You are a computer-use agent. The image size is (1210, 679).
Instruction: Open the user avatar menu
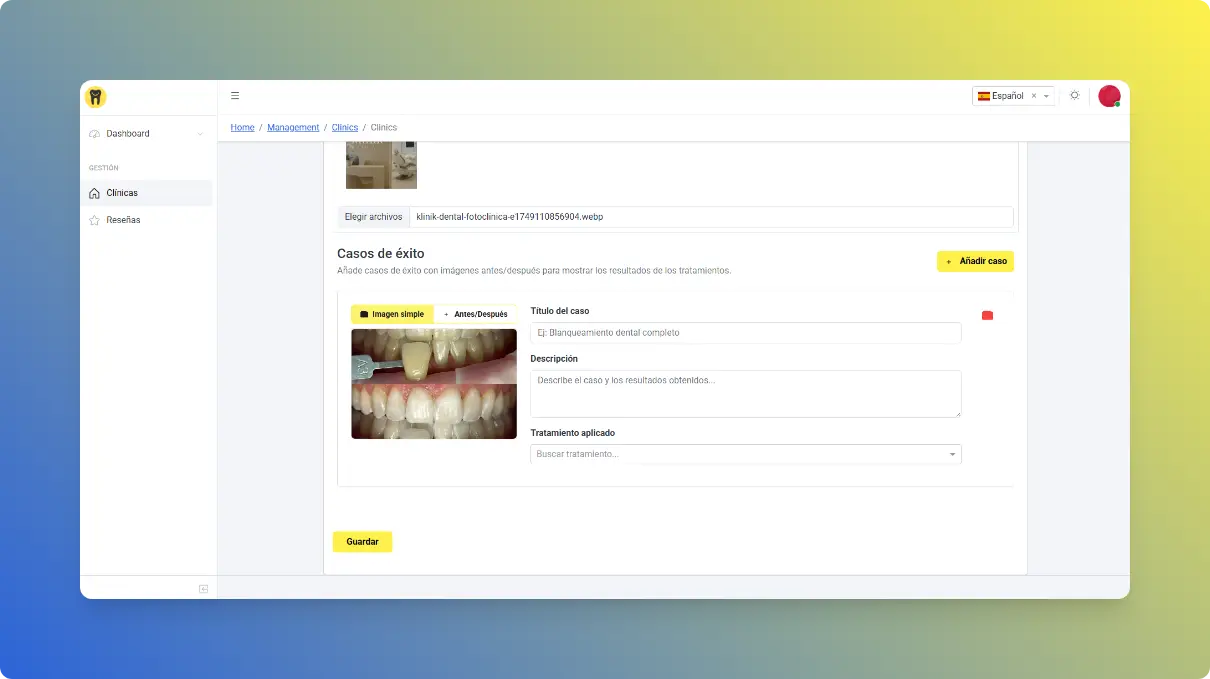[x=1108, y=96]
